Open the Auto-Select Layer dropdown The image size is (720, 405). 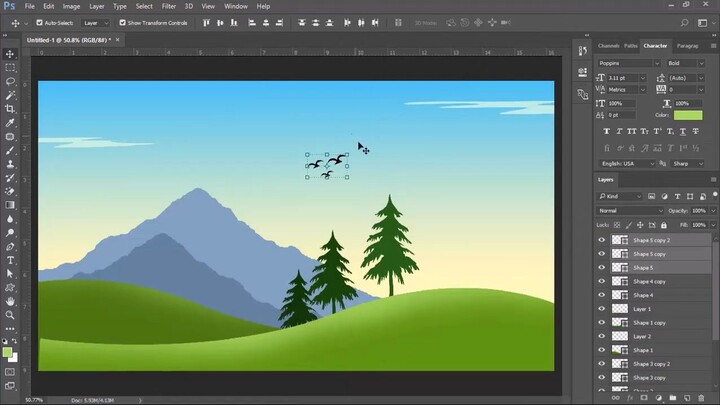(96, 23)
